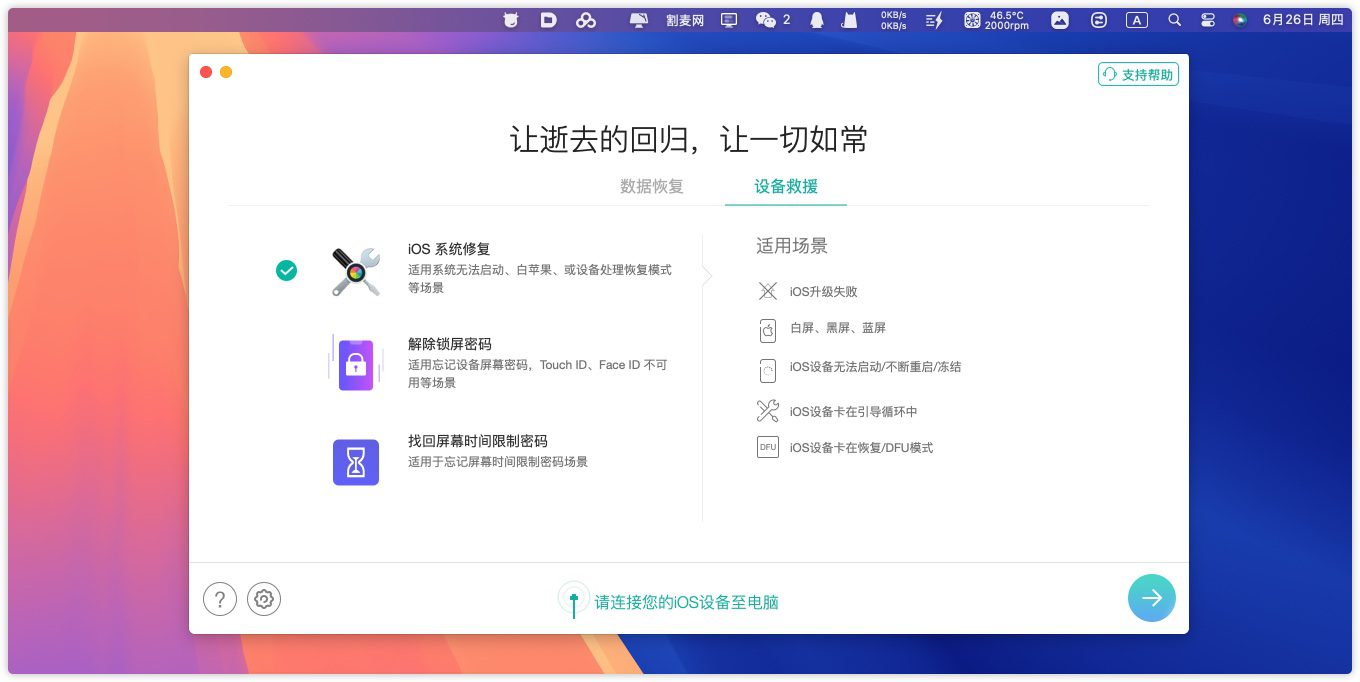Click the iOS 系统修复 wrench icon

[356, 271]
